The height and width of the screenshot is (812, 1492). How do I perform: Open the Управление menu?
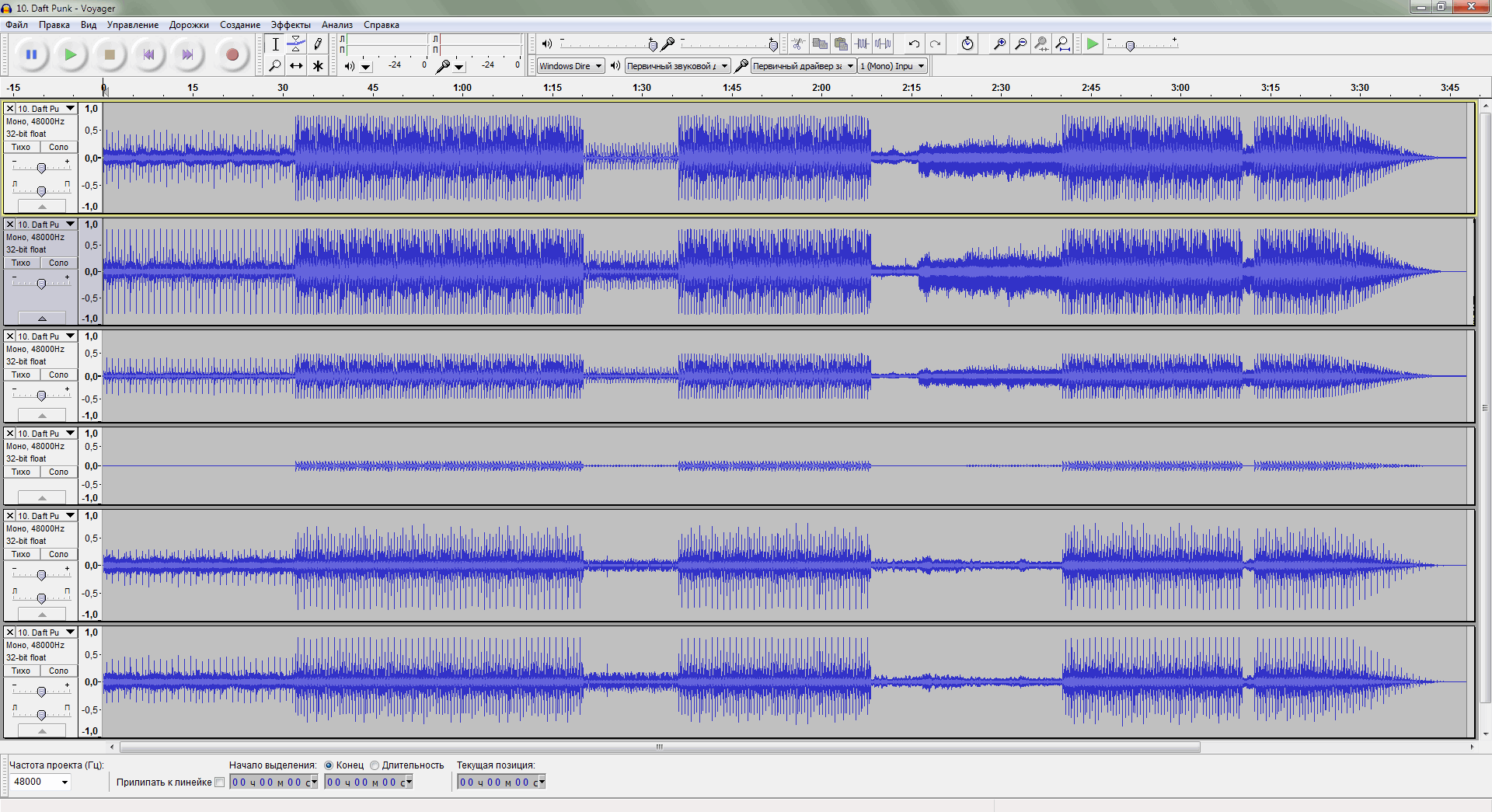point(133,25)
